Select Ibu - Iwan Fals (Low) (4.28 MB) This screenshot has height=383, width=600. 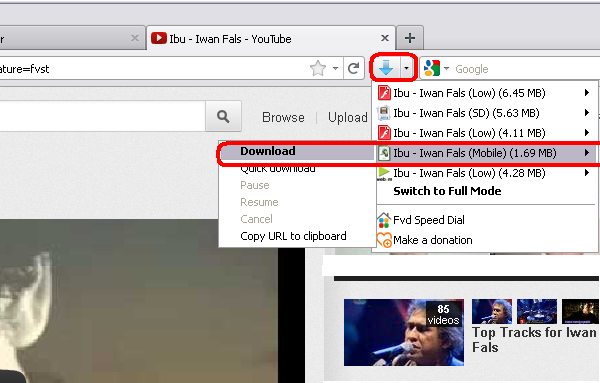pos(485,173)
